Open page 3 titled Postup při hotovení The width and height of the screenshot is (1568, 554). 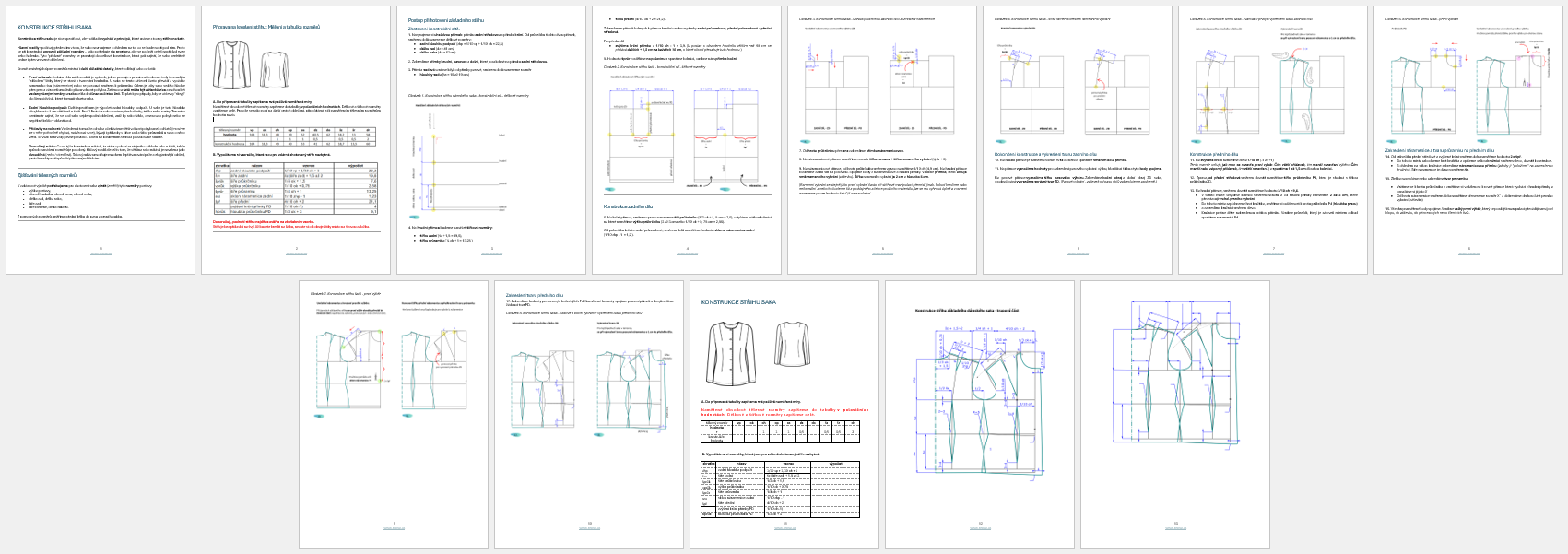click(491, 139)
